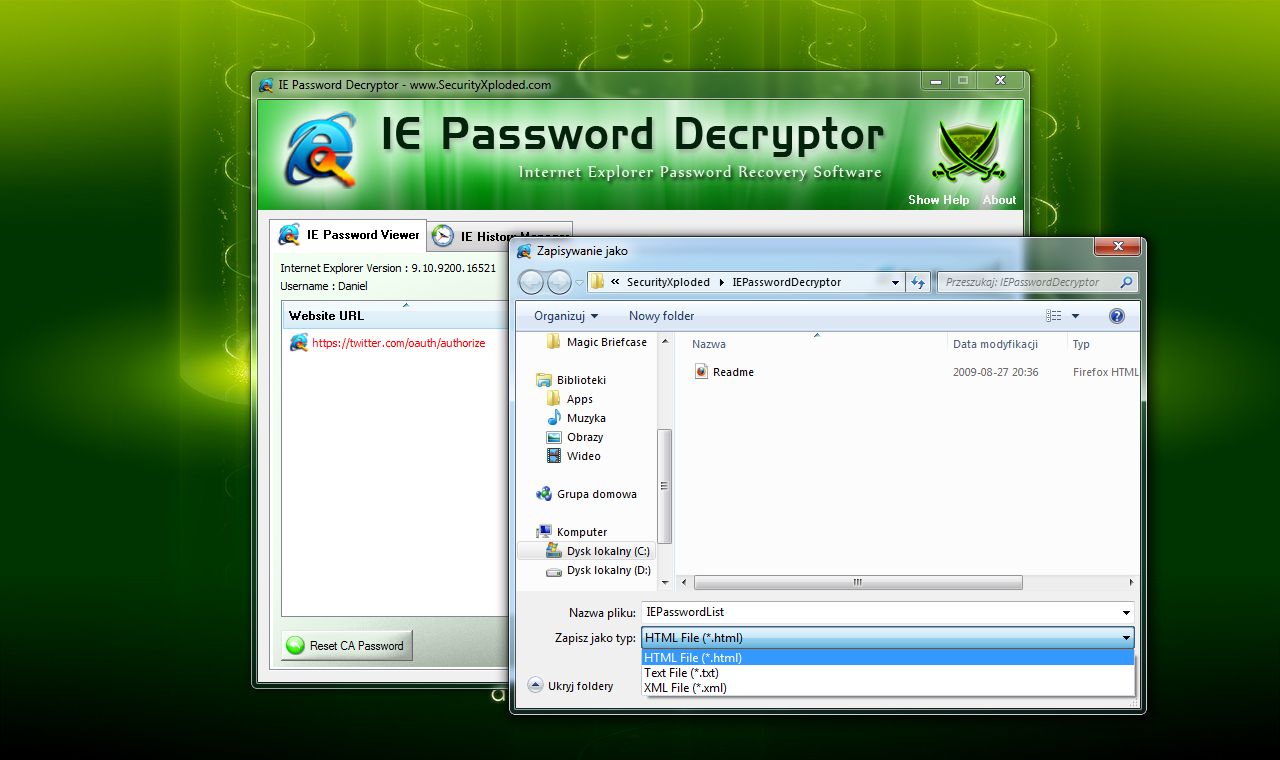Click the vertical scrollbar of the navigation pane
Screen dimensions: 1280x760
(664, 486)
